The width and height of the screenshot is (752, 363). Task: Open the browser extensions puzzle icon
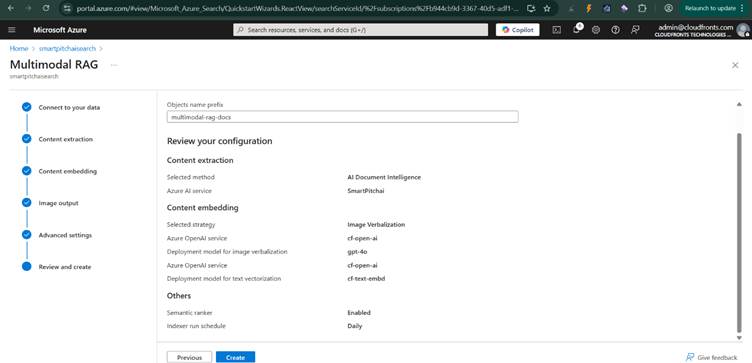642,8
